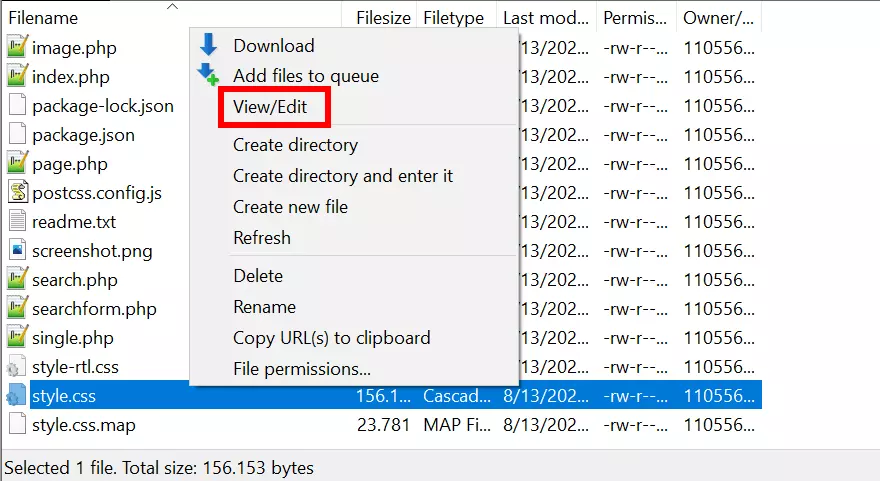
Task: Select Create directory in context menu
Action: coord(295,145)
